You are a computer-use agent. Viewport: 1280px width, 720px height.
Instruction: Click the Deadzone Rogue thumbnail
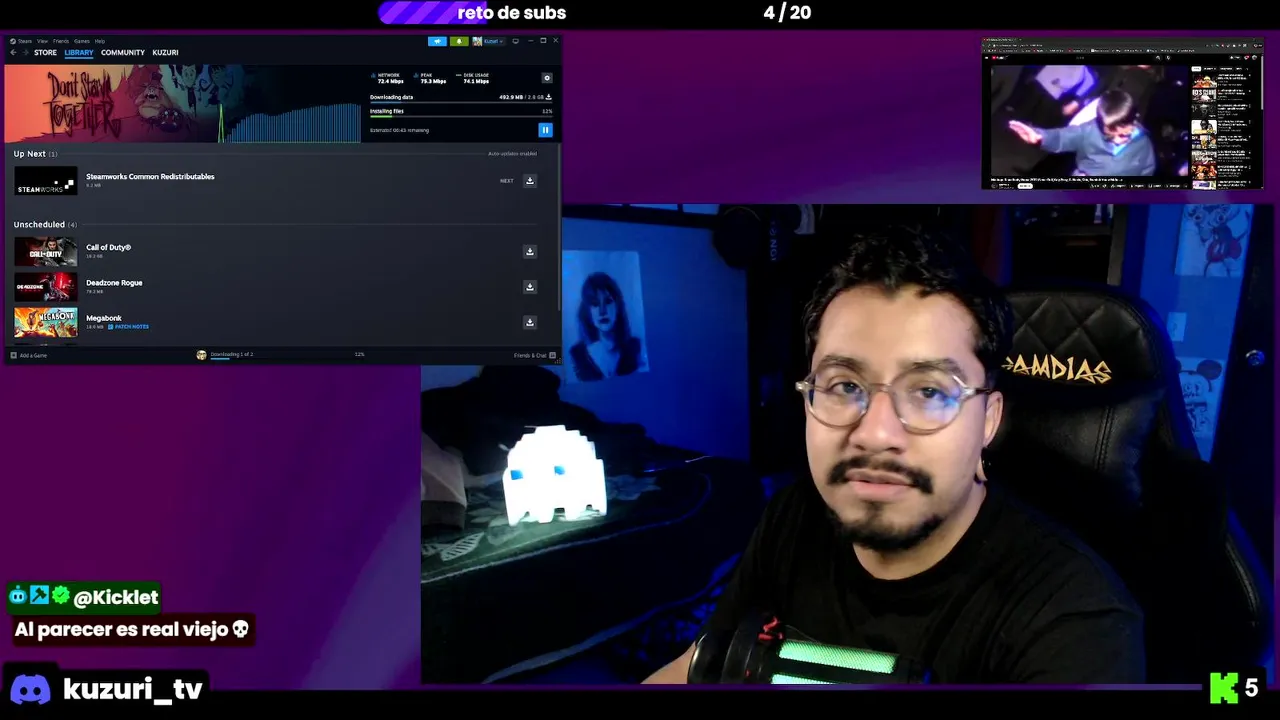pos(45,287)
